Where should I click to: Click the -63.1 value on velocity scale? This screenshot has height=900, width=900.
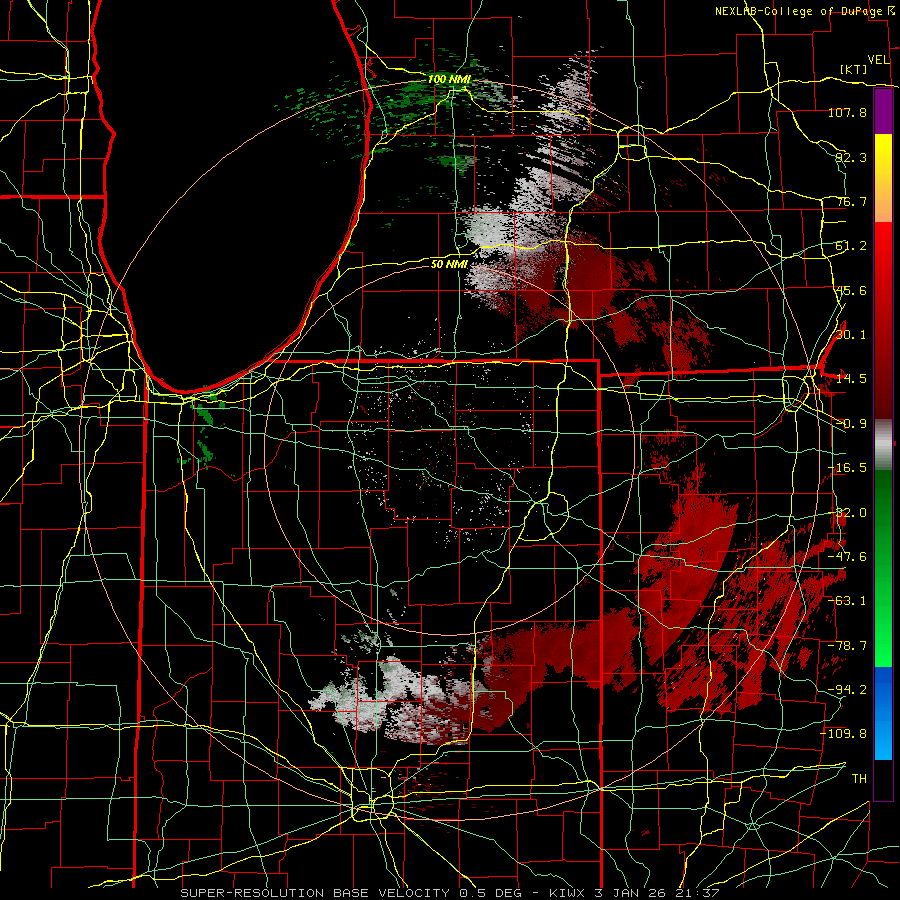[x=848, y=601]
